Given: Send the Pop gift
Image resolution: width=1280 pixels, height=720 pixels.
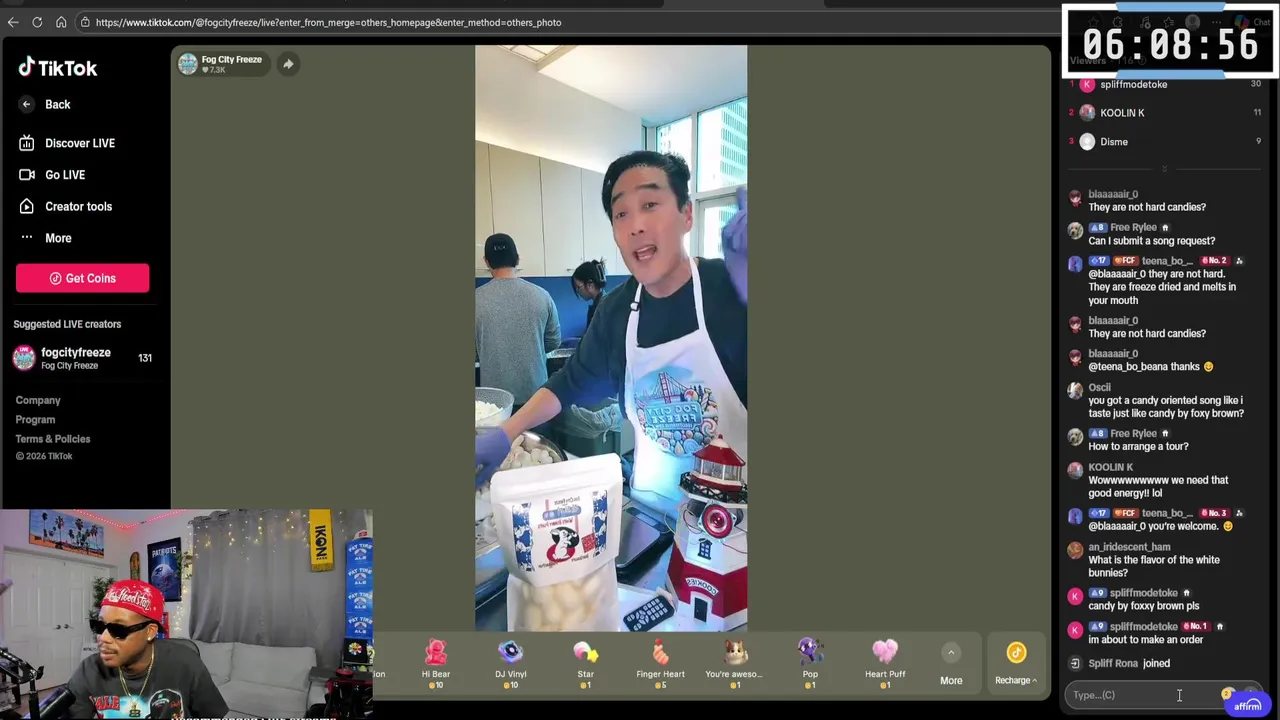Looking at the screenshot, I should pos(810,664).
